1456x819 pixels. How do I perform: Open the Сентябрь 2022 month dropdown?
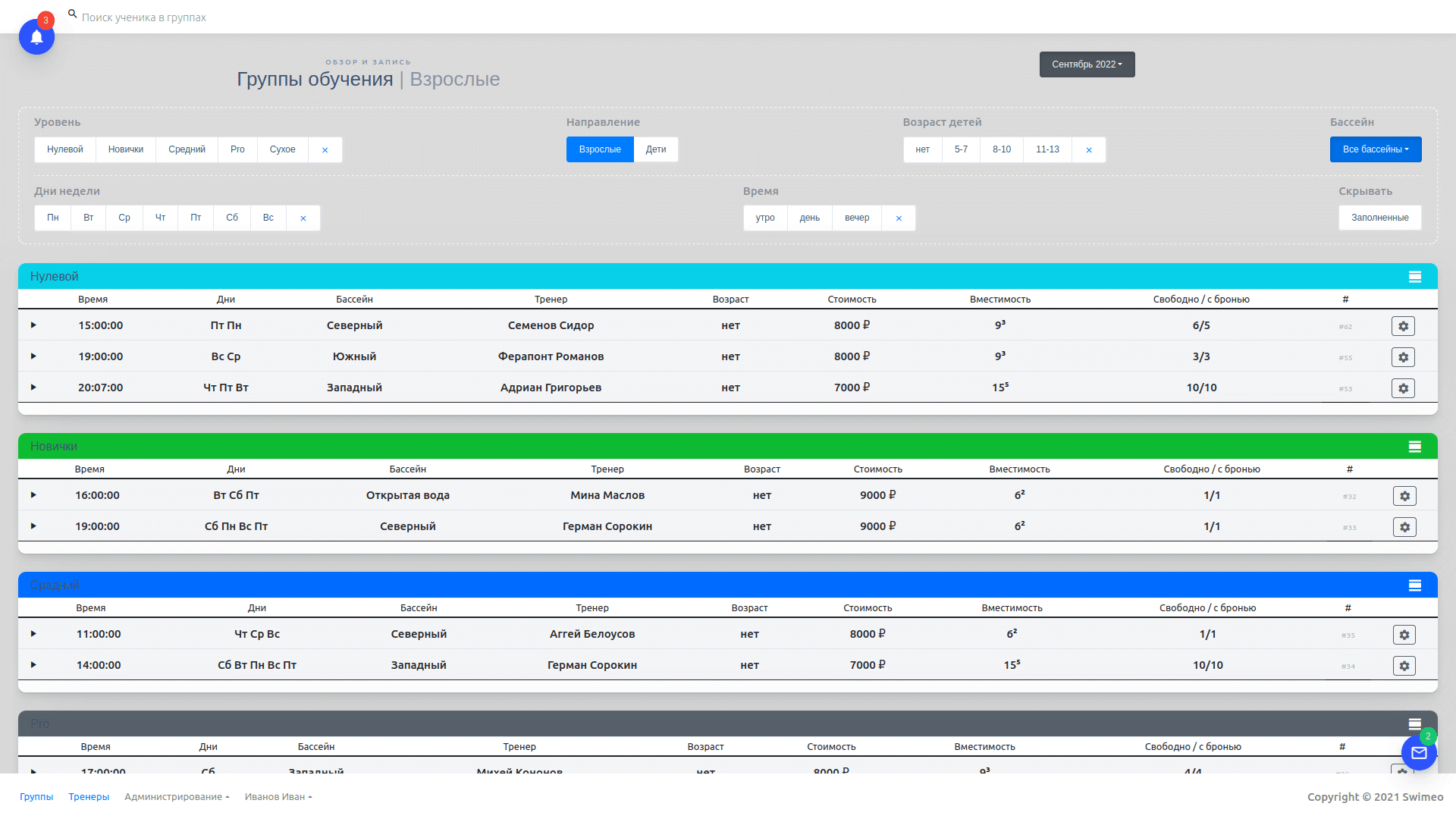(1086, 64)
